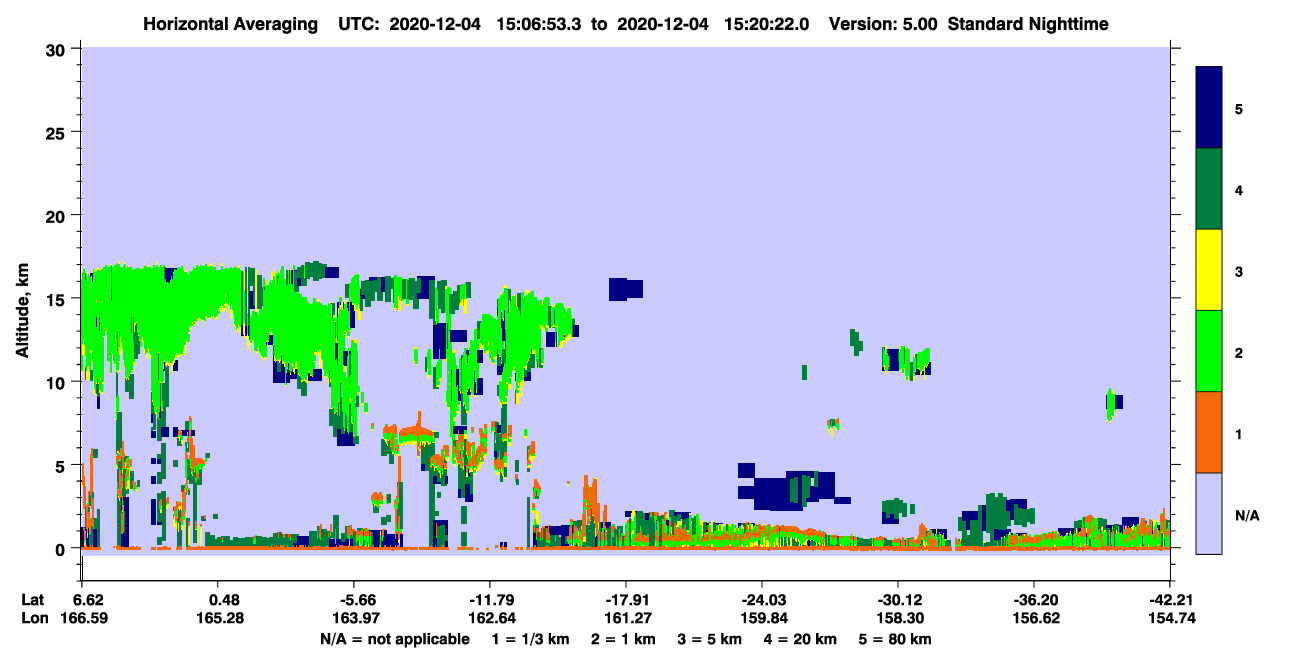
Task: Click latitude value '-5.66'
Action: [358, 600]
